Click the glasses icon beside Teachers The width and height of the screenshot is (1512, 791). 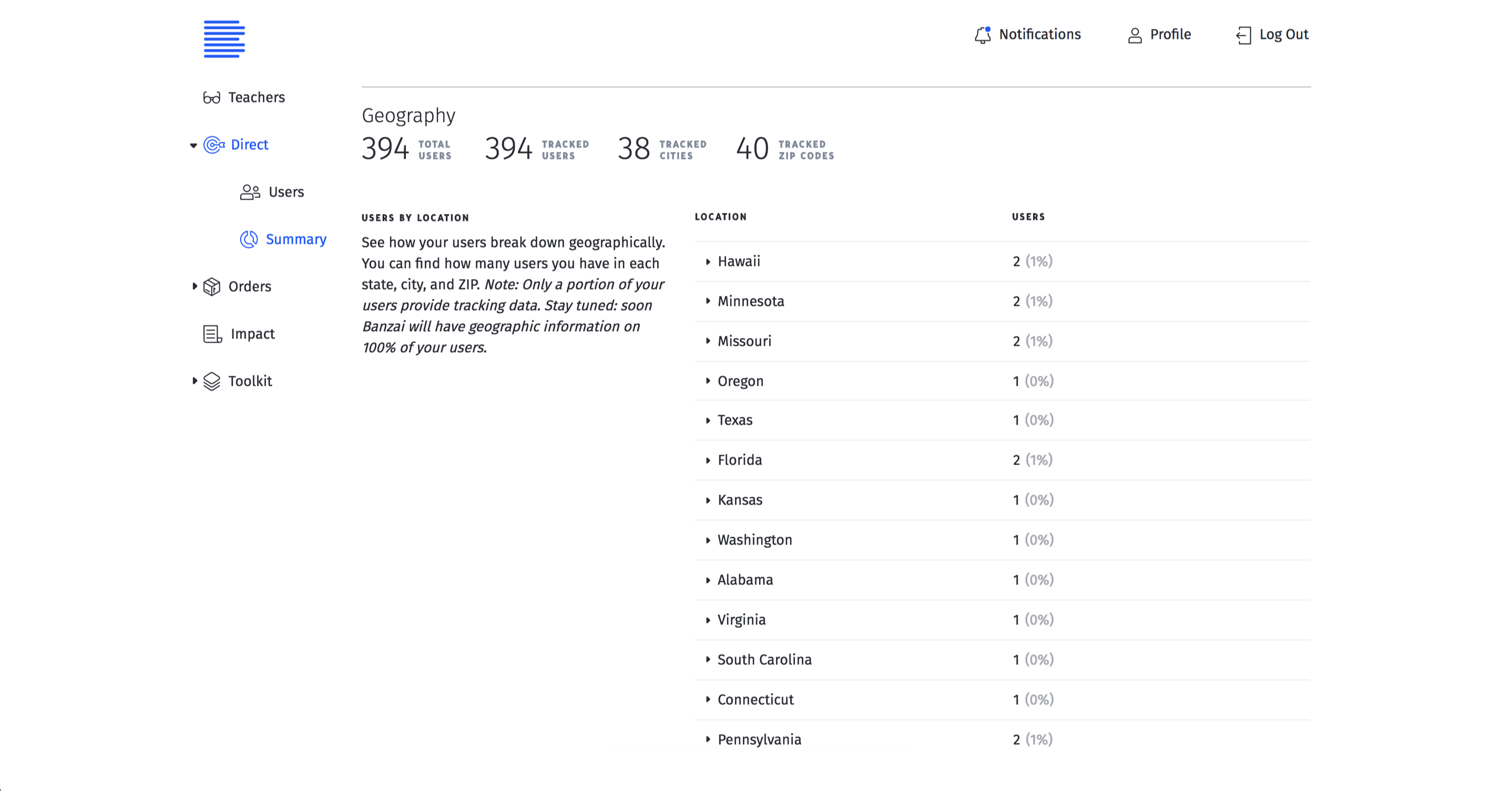click(x=212, y=97)
